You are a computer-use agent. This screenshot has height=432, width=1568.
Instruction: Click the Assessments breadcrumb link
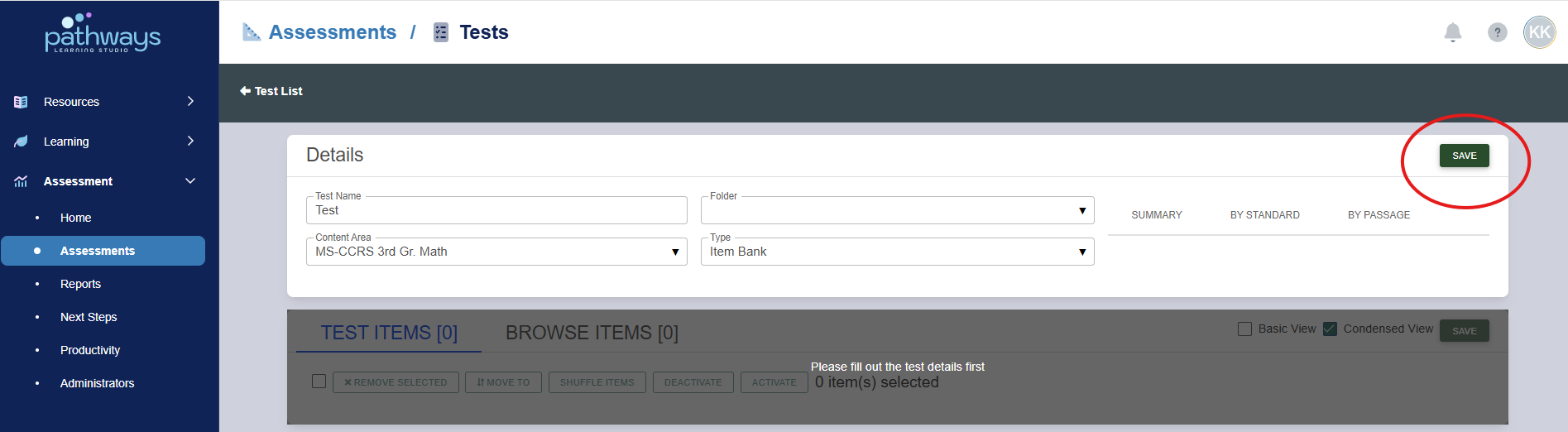tap(332, 32)
